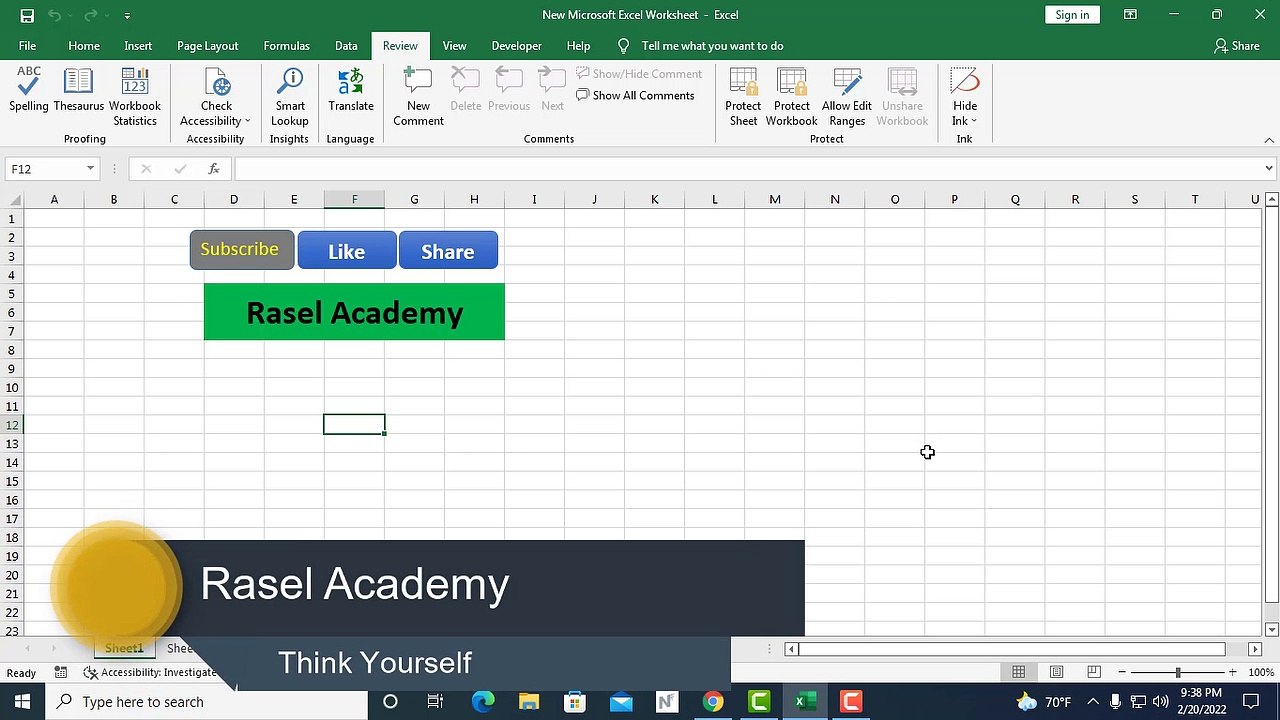Open Ribbon Display Options

[x=1130, y=15]
